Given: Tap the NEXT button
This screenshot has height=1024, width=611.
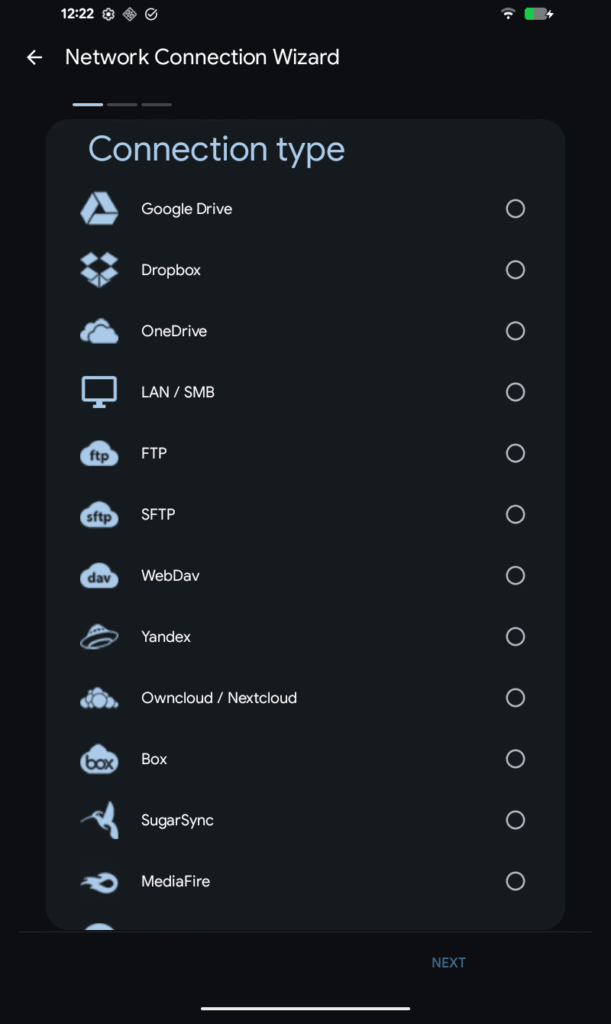Looking at the screenshot, I should (448, 962).
